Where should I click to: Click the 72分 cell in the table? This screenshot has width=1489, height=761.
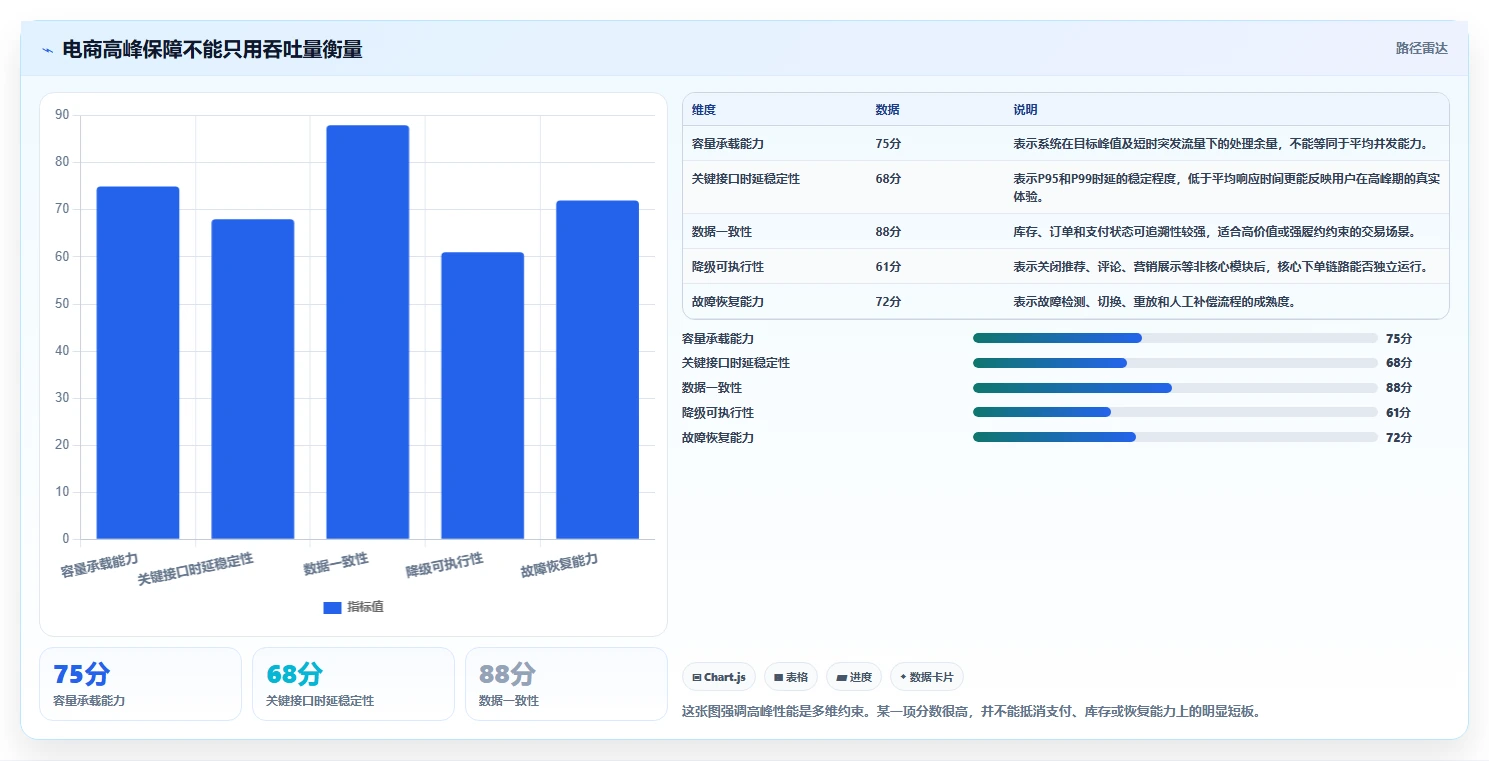(x=888, y=302)
